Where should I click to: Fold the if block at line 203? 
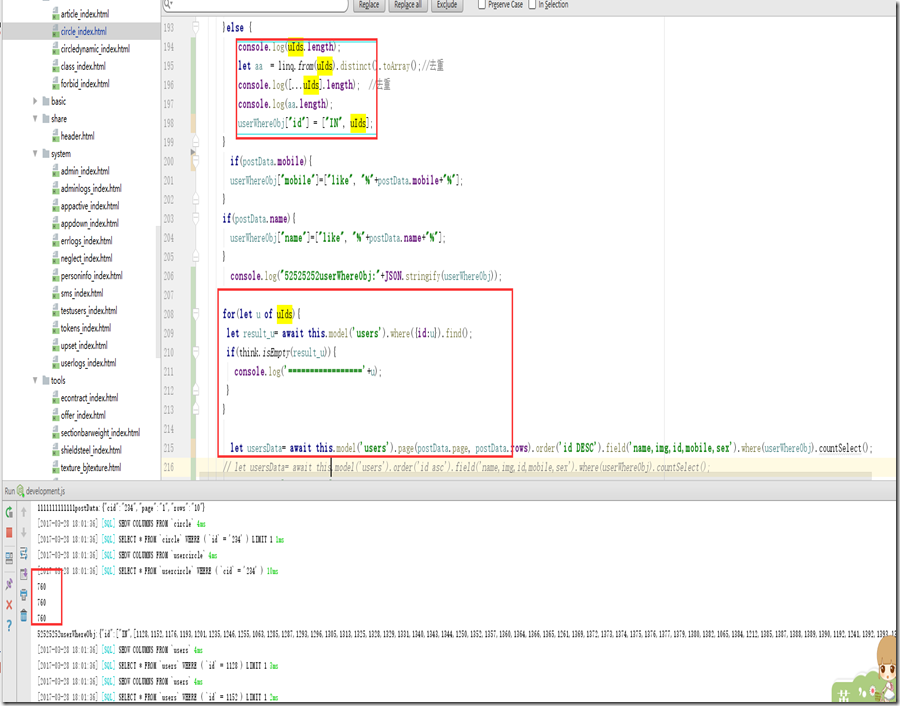tap(196, 219)
